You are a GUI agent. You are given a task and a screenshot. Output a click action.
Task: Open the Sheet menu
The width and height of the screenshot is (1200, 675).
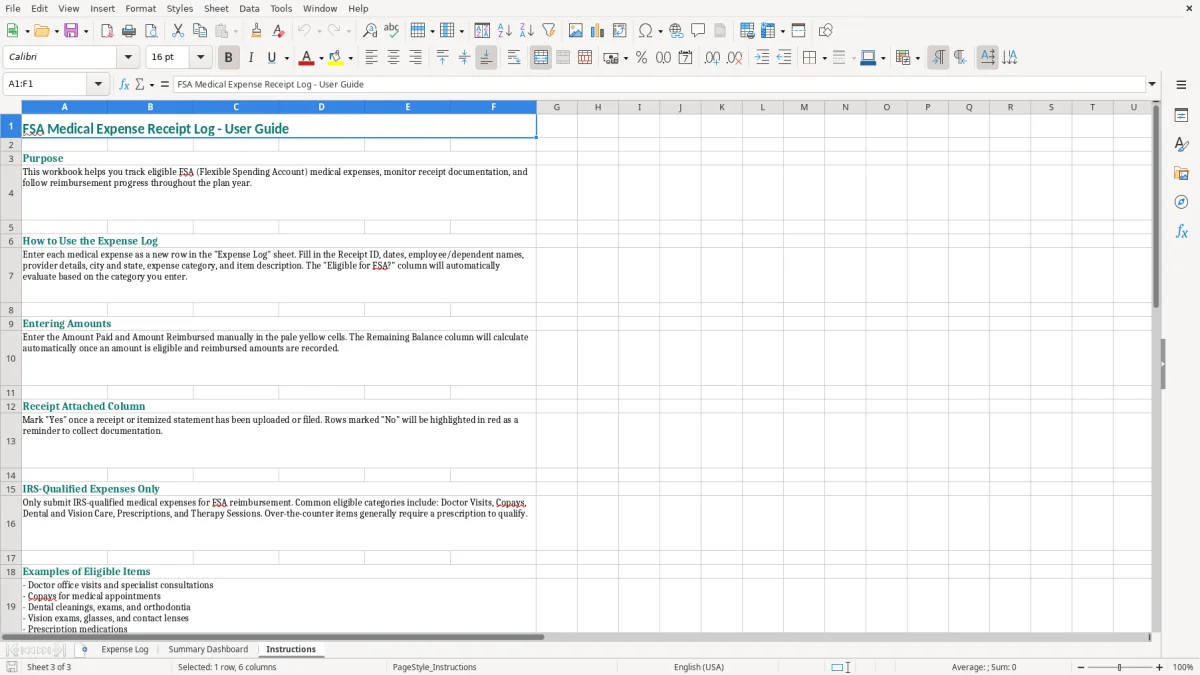(x=216, y=8)
